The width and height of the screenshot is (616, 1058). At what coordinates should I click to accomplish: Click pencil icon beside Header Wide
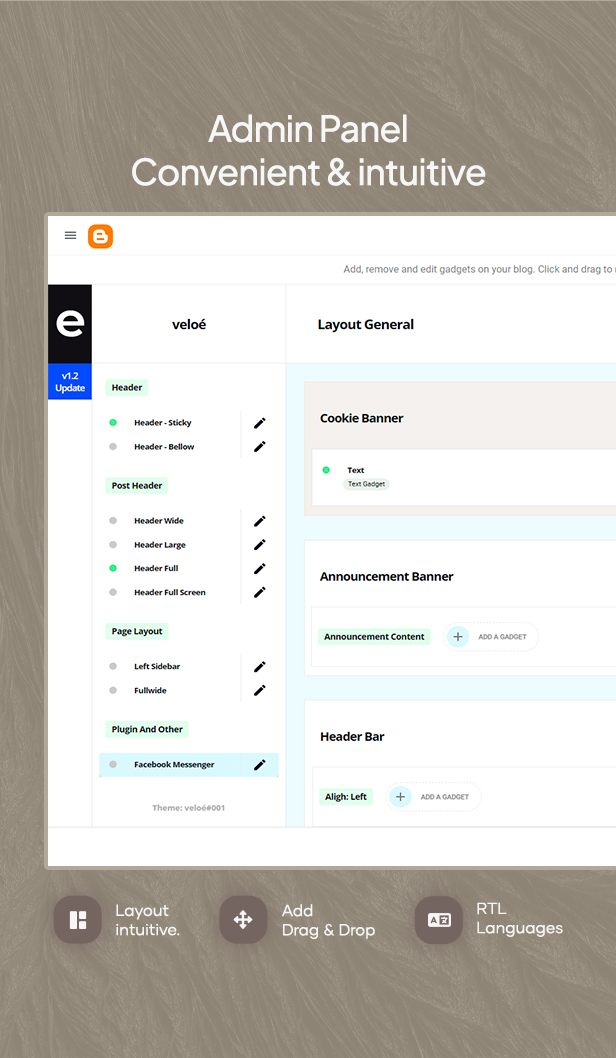click(260, 521)
